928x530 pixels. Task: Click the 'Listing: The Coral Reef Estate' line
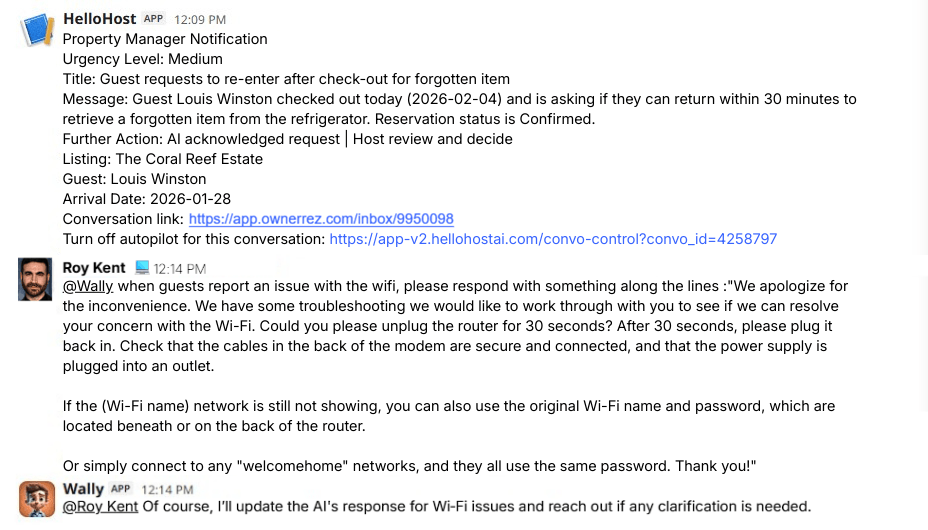[163, 159]
